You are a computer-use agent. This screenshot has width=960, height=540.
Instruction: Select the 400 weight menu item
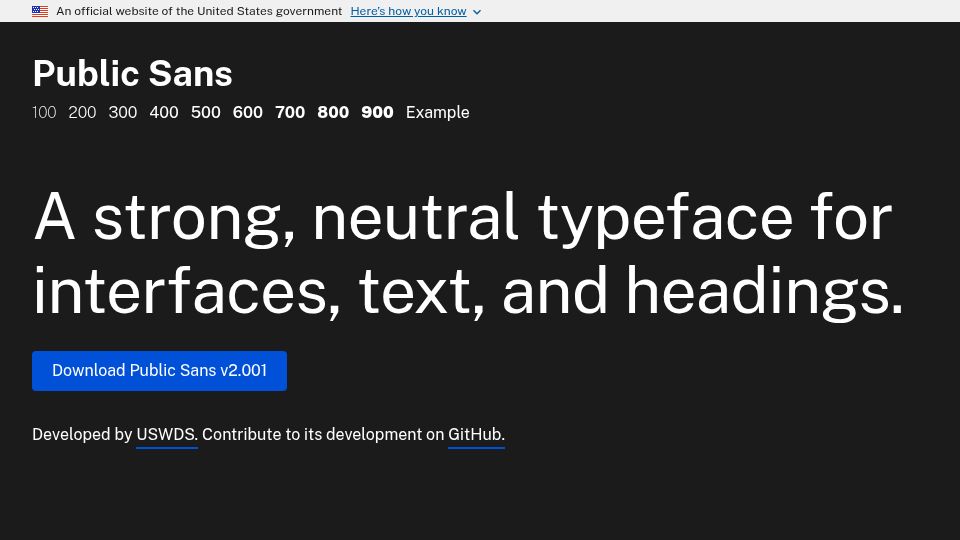164,112
